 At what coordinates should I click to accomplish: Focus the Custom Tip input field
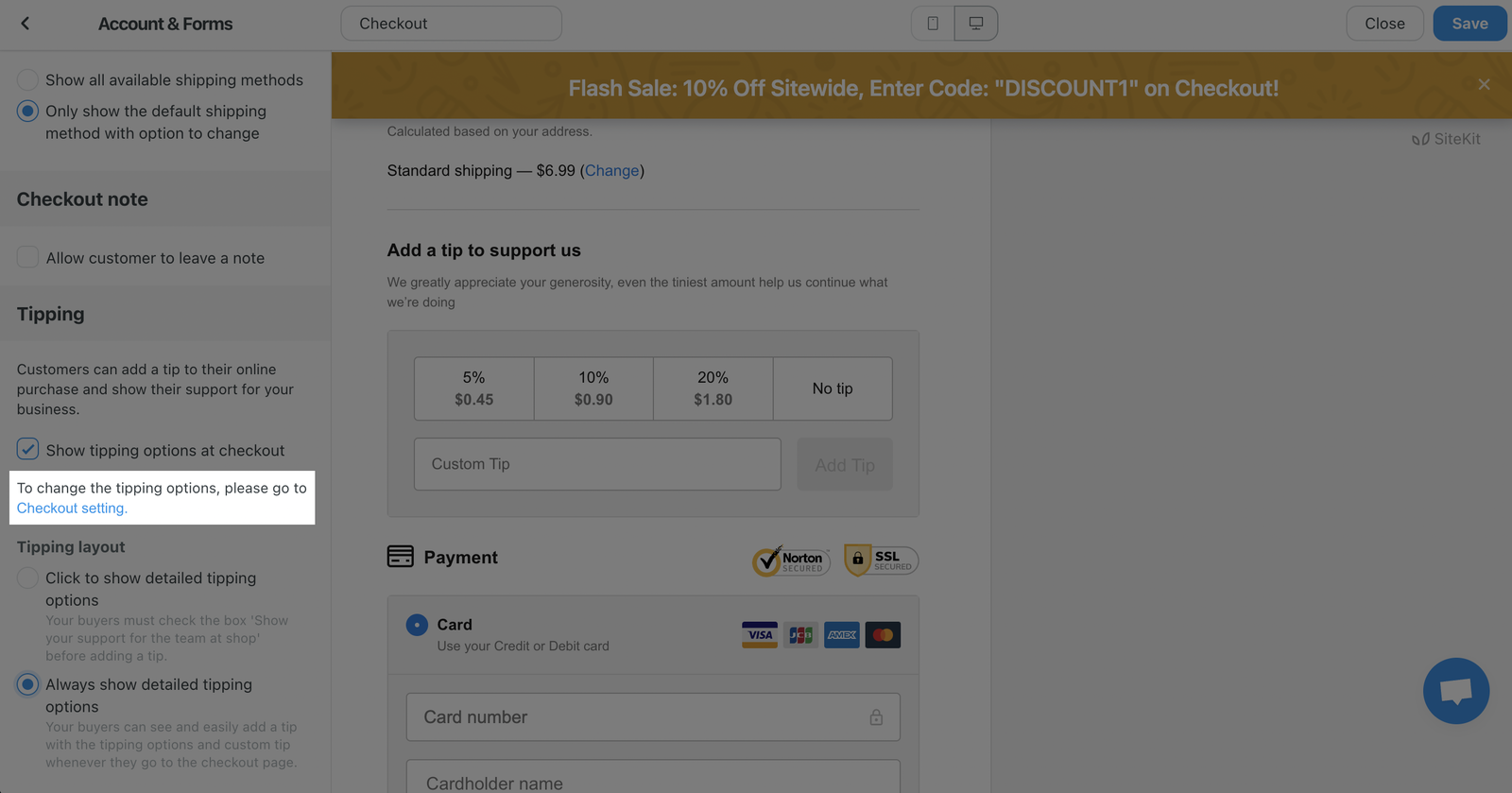pyautogui.click(x=597, y=464)
